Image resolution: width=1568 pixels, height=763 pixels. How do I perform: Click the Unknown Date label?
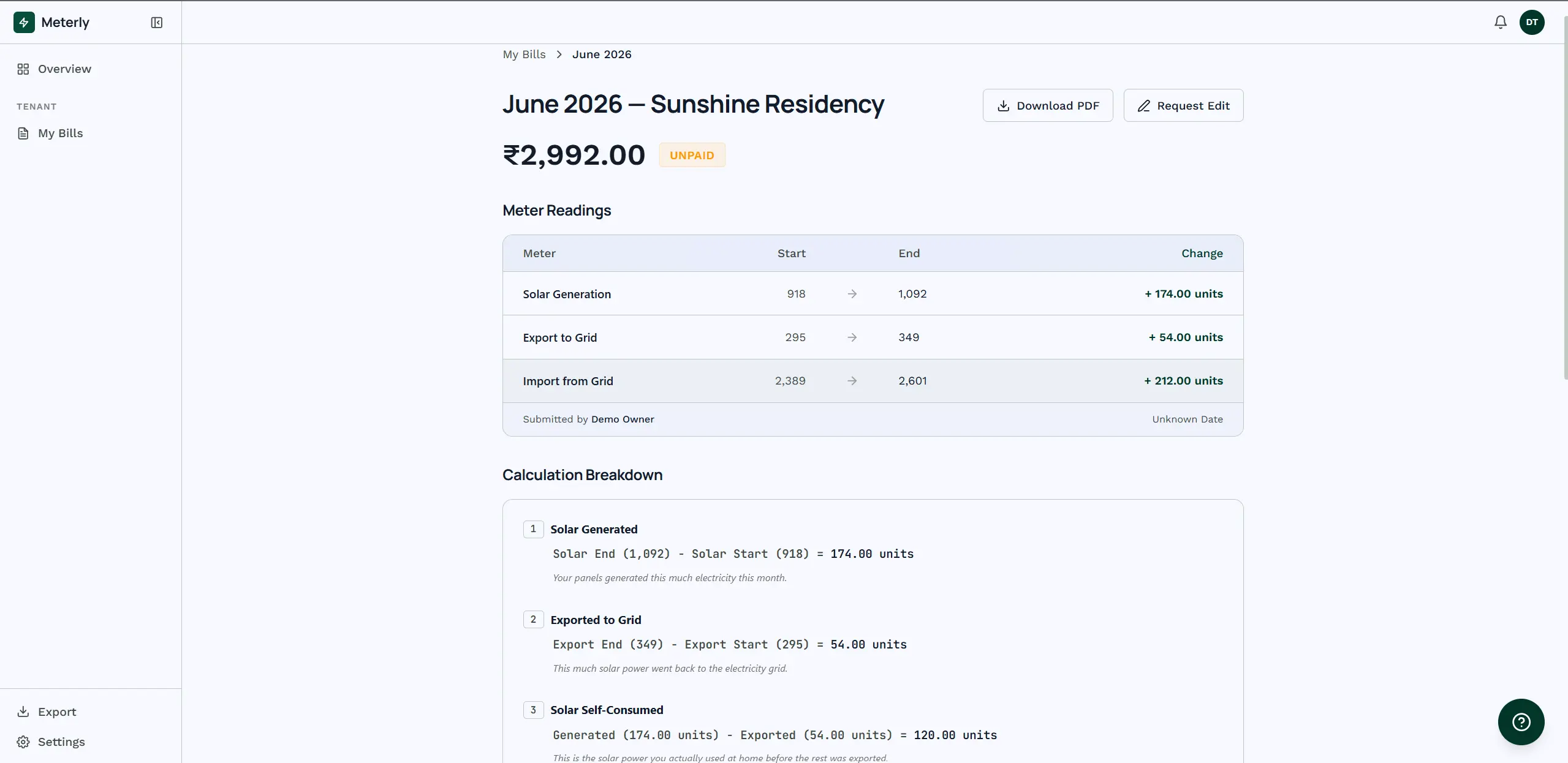coord(1187,419)
